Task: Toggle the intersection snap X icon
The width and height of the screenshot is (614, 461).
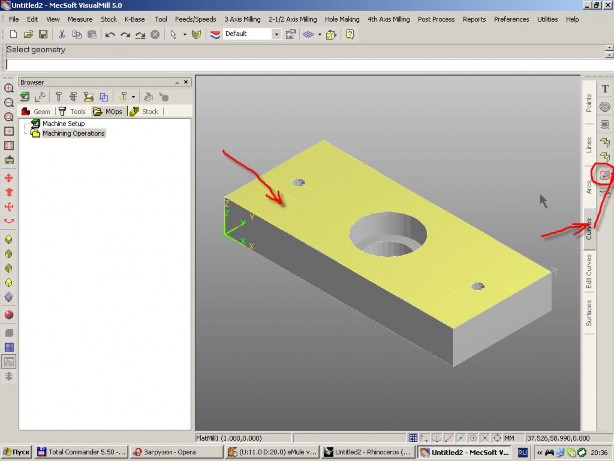Action: tap(485, 438)
